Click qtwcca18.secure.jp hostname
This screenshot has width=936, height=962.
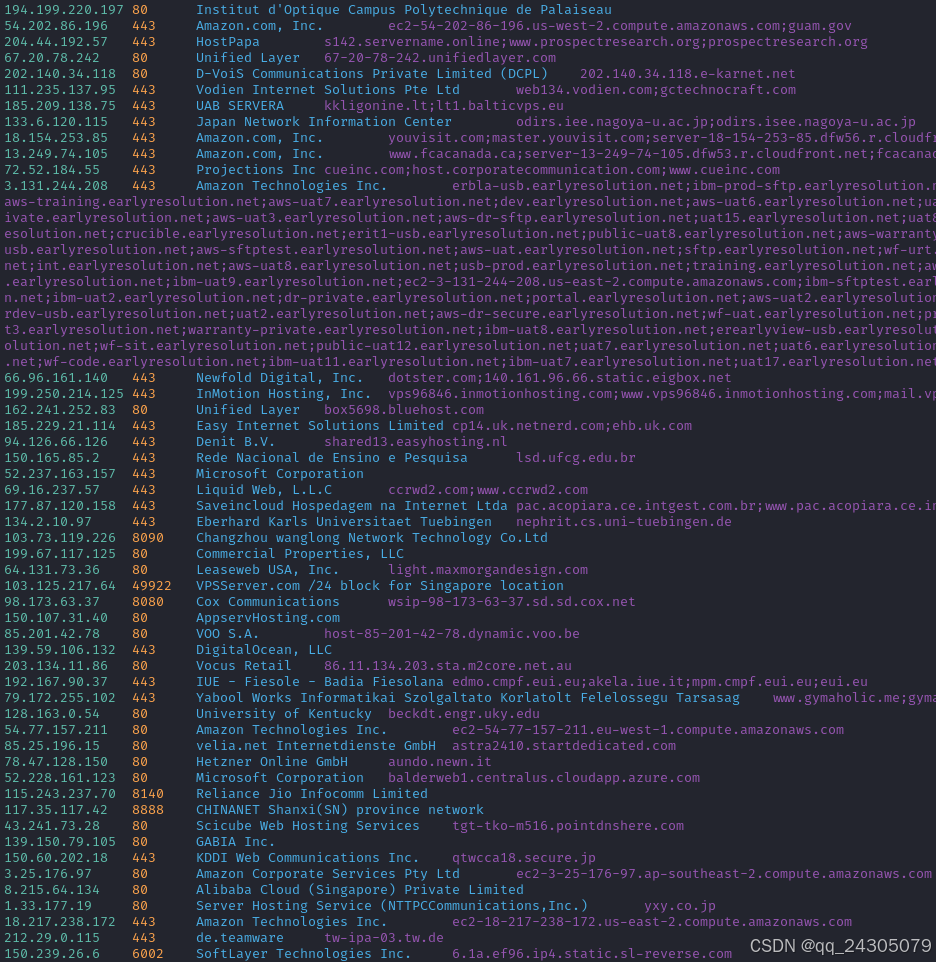click(524, 856)
